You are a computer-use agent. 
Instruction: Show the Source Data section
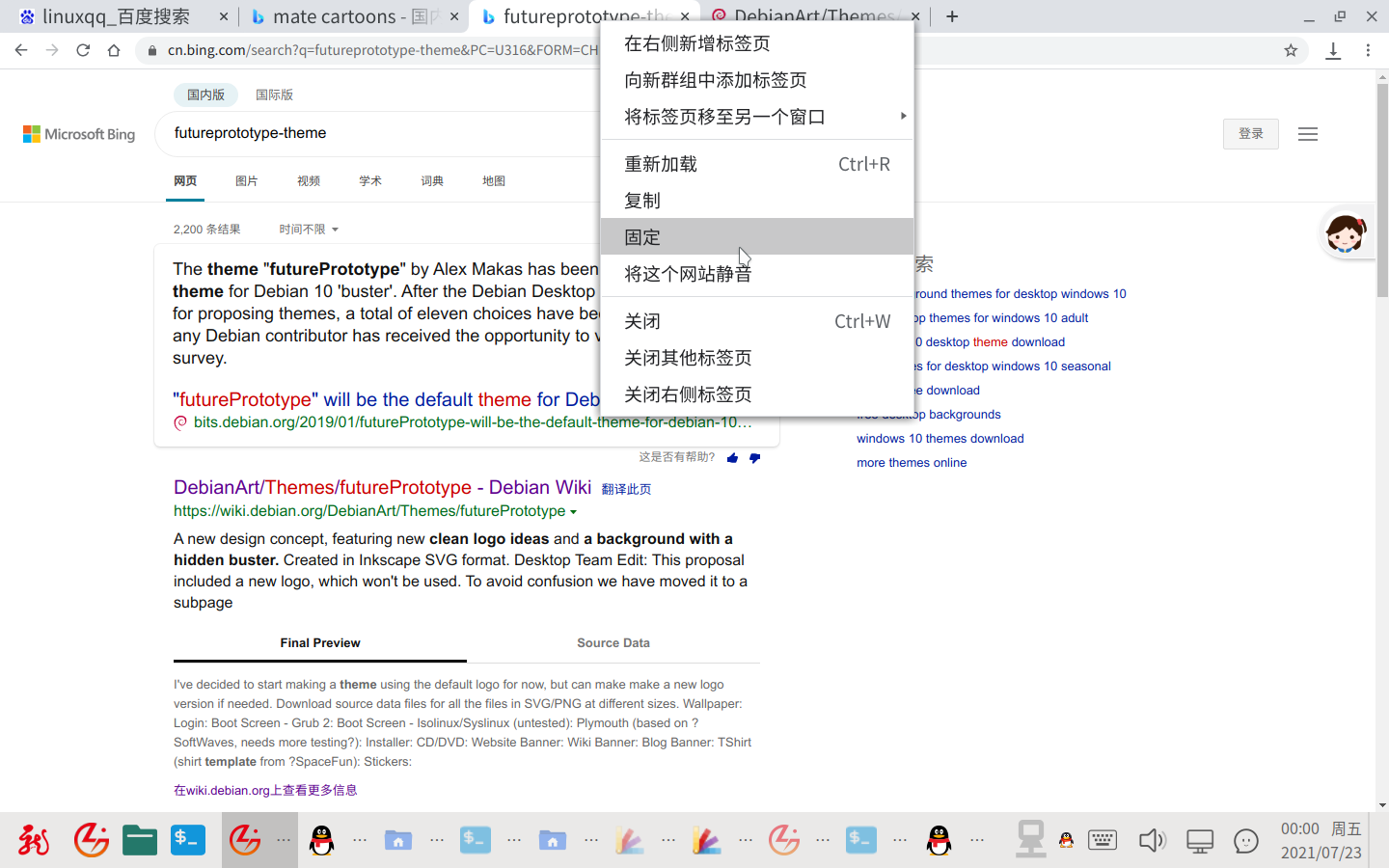pyautogui.click(x=613, y=643)
